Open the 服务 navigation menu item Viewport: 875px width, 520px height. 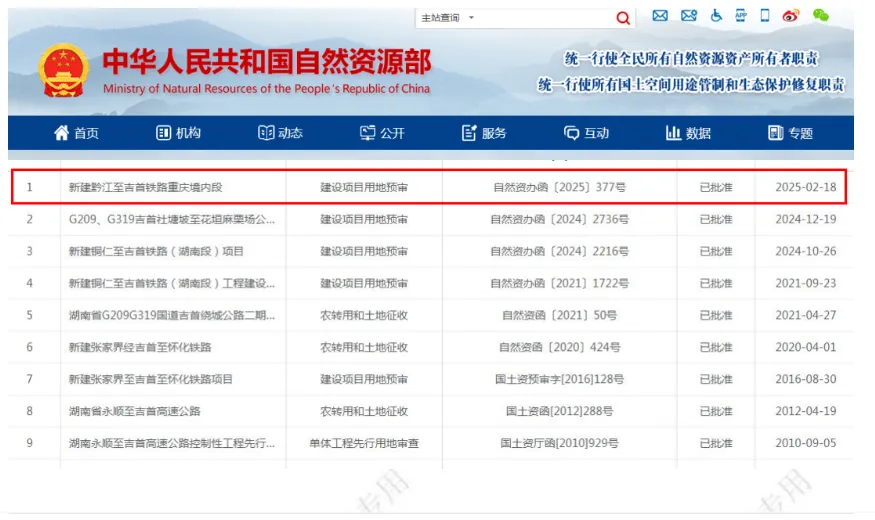click(484, 133)
